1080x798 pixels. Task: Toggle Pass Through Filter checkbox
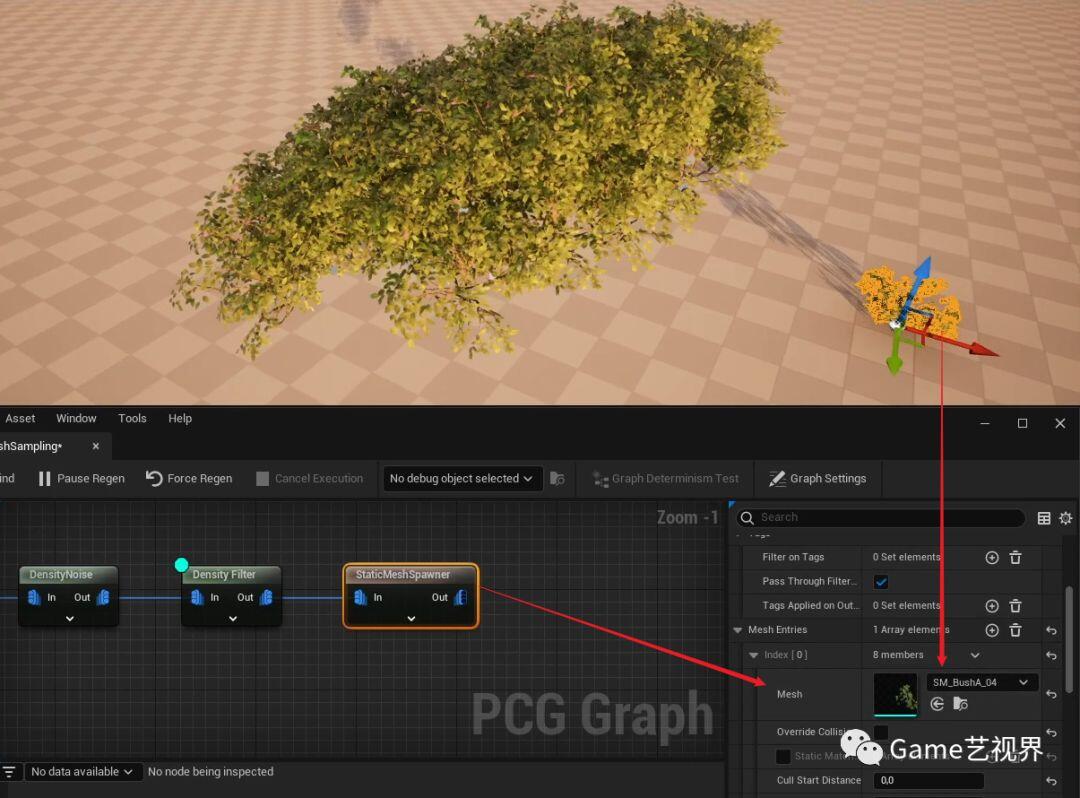880,582
